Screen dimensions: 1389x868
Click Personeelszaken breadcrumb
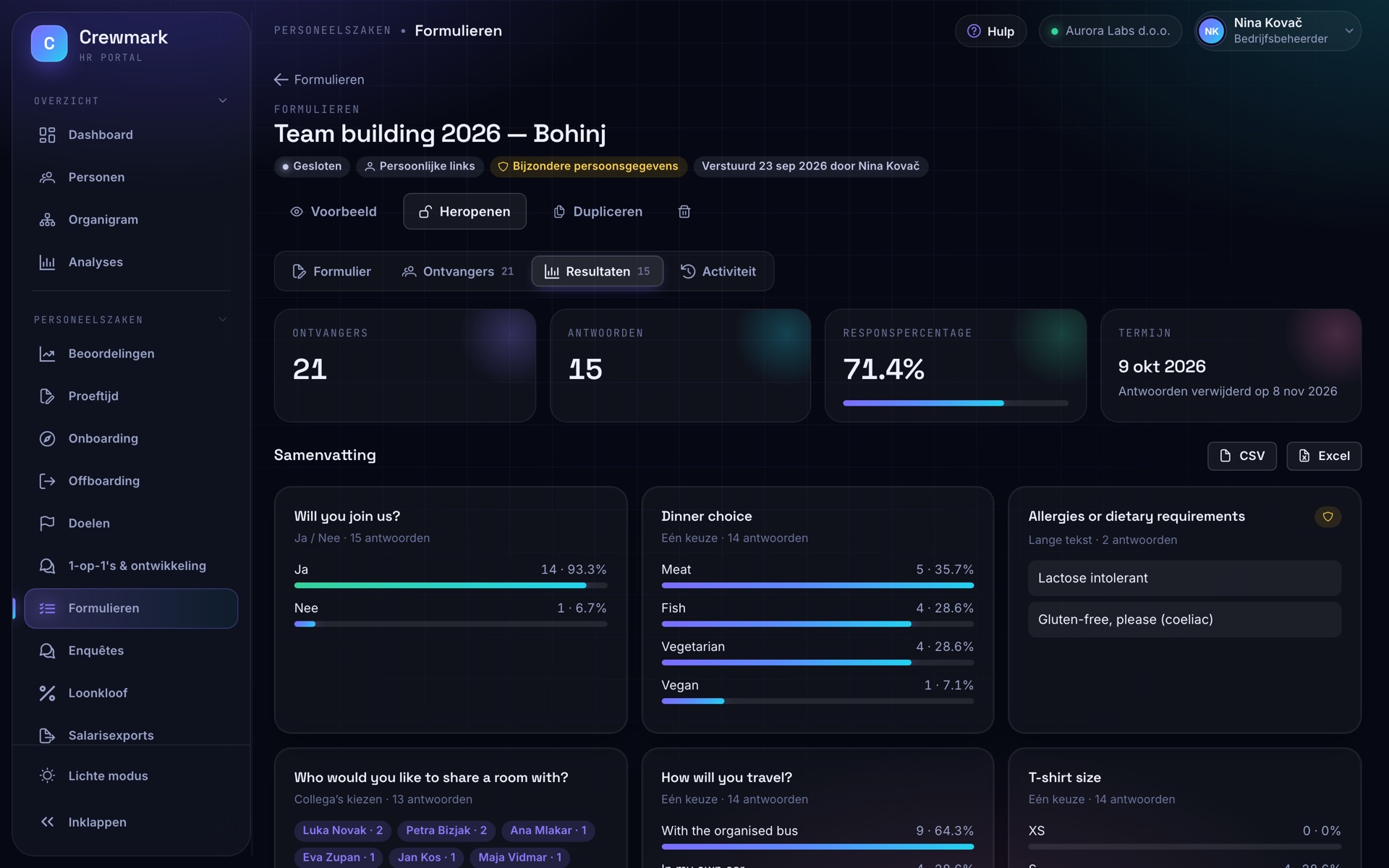click(x=332, y=30)
